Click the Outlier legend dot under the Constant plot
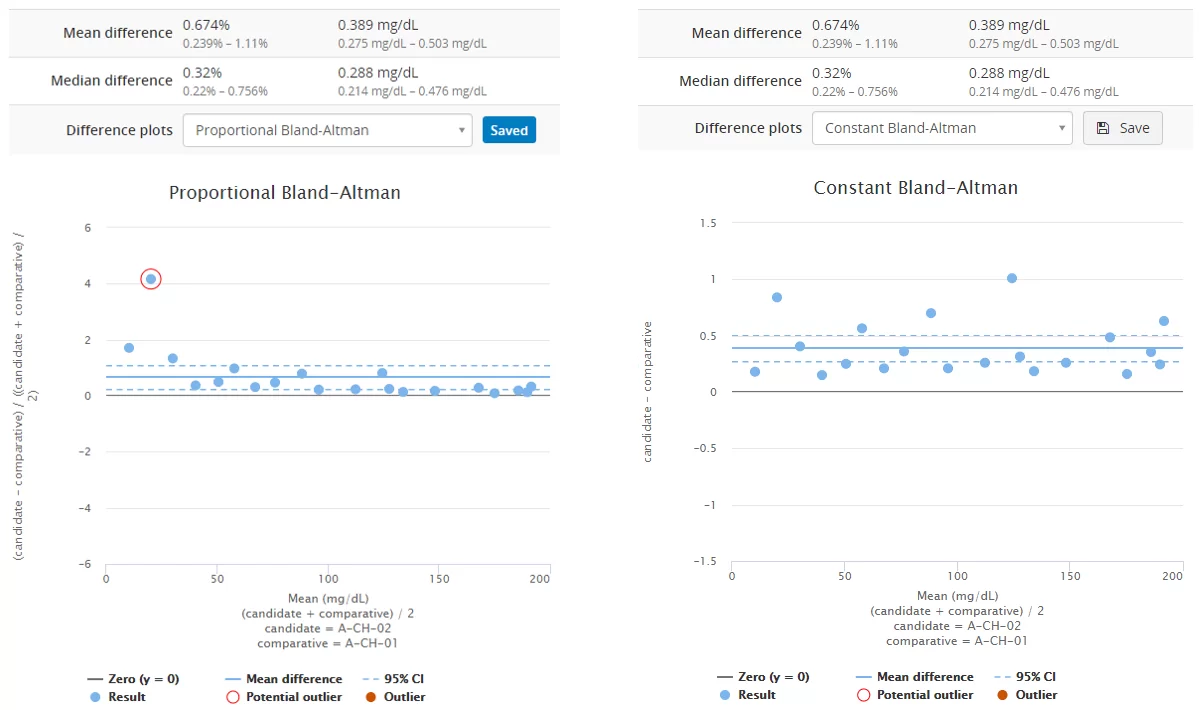Image resolution: width=1199 pixels, height=710 pixels. point(1002,695)
